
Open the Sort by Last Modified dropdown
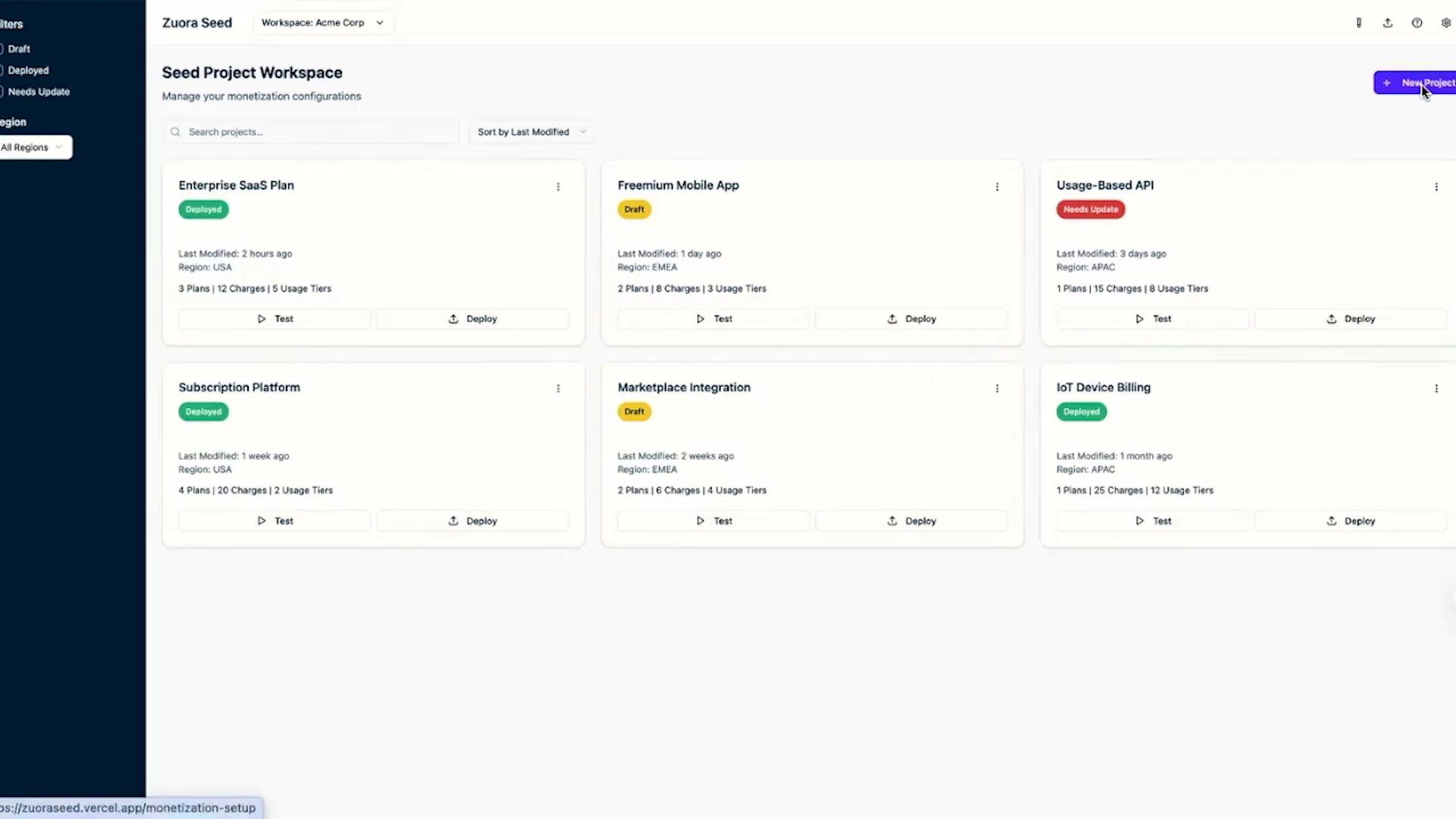[x=531, y=132]
